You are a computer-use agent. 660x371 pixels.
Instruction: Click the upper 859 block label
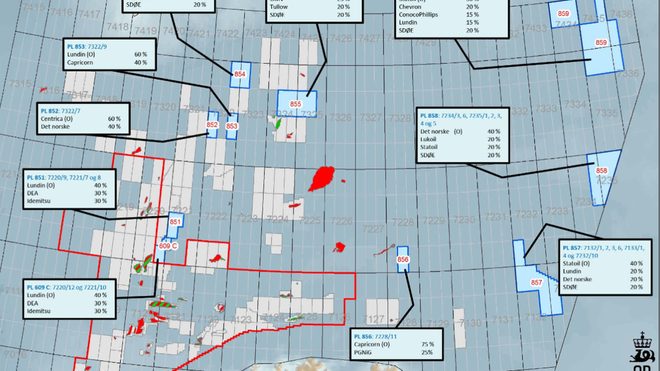[563, 13]
